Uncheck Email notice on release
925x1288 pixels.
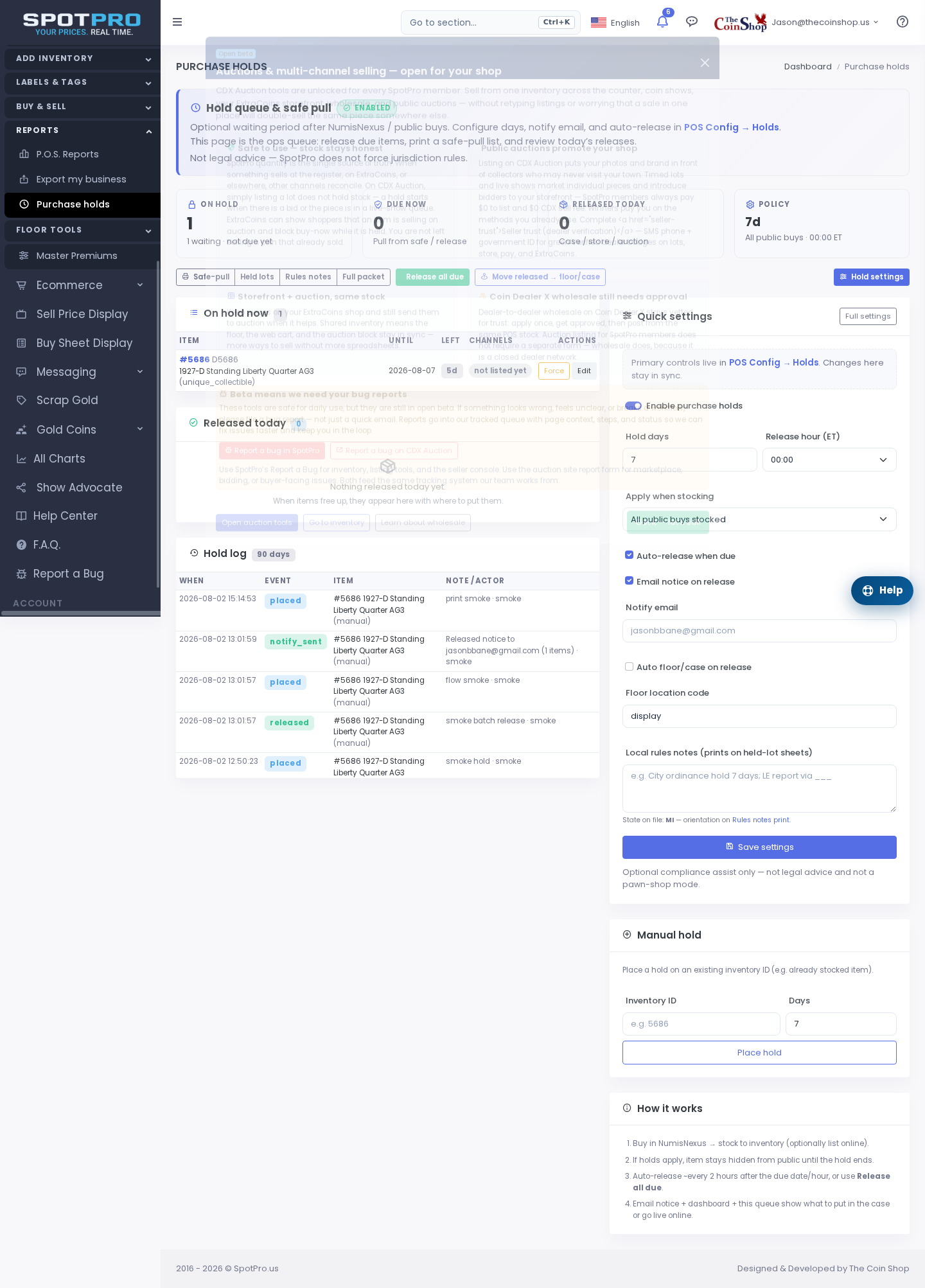click(x=630, y=581)
